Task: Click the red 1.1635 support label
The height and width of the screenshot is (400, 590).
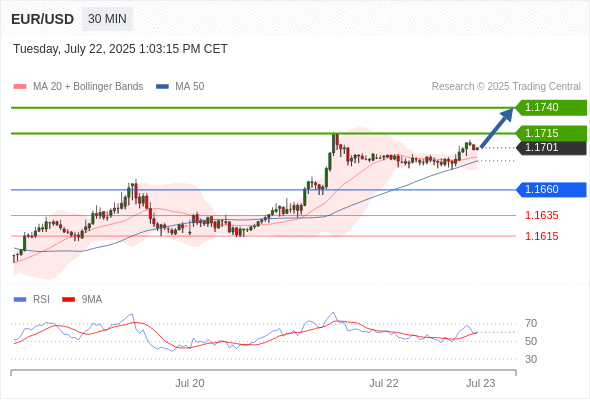Action: (542, 216)
